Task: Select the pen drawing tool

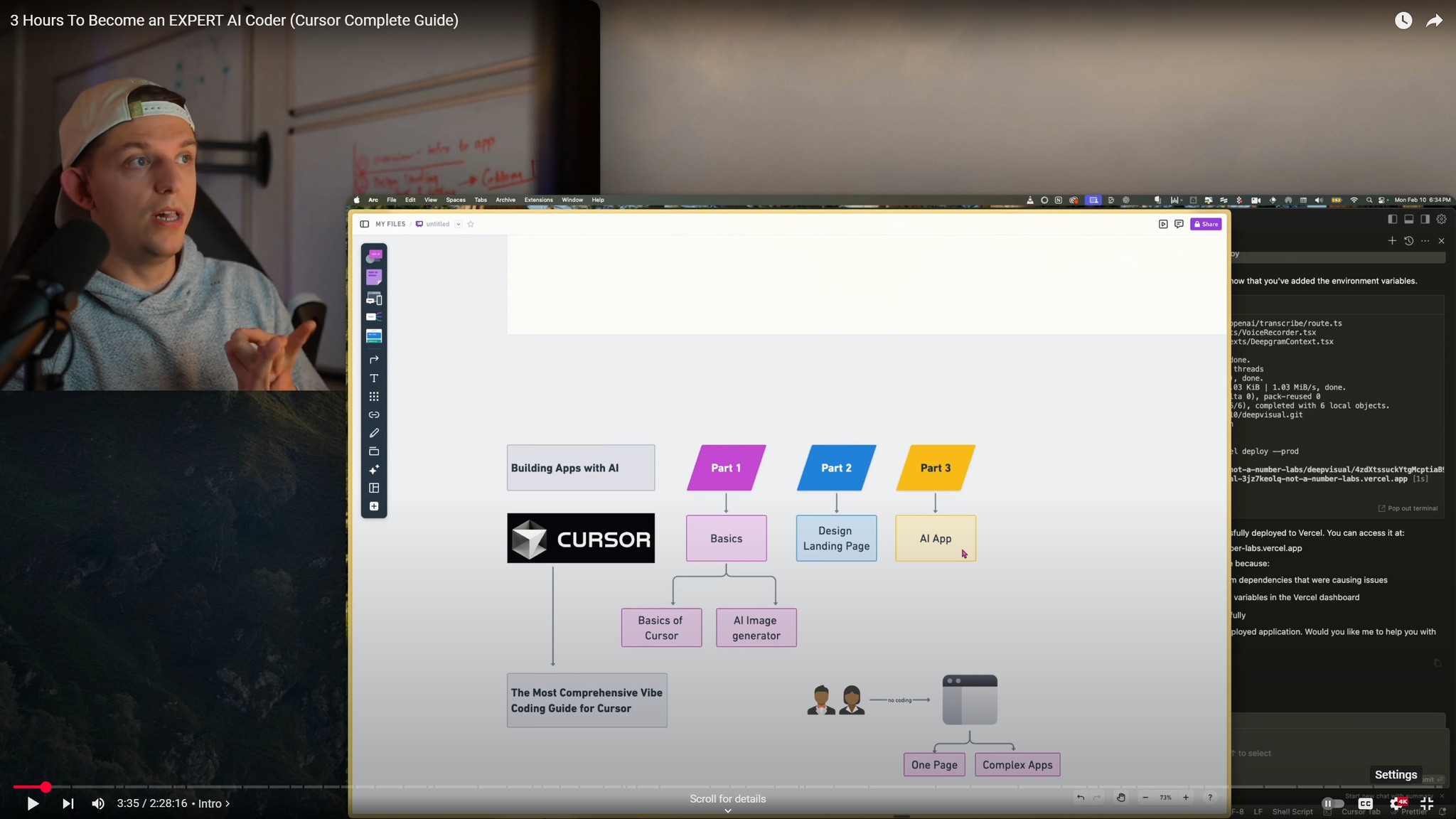Action: tap(374, 433)
